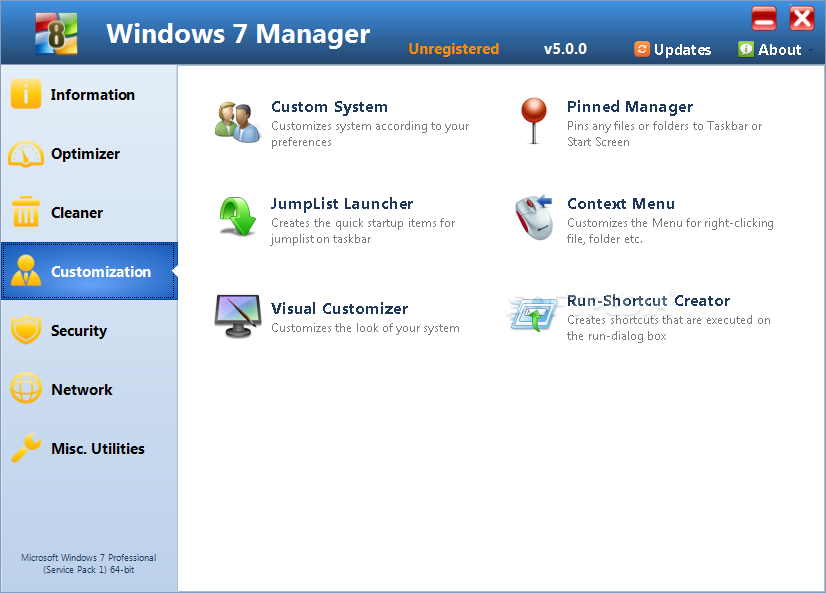Click 'Customizes the Menu for right-clicking' description
Viewport: 826px width, 593px height.
[670, 231]
